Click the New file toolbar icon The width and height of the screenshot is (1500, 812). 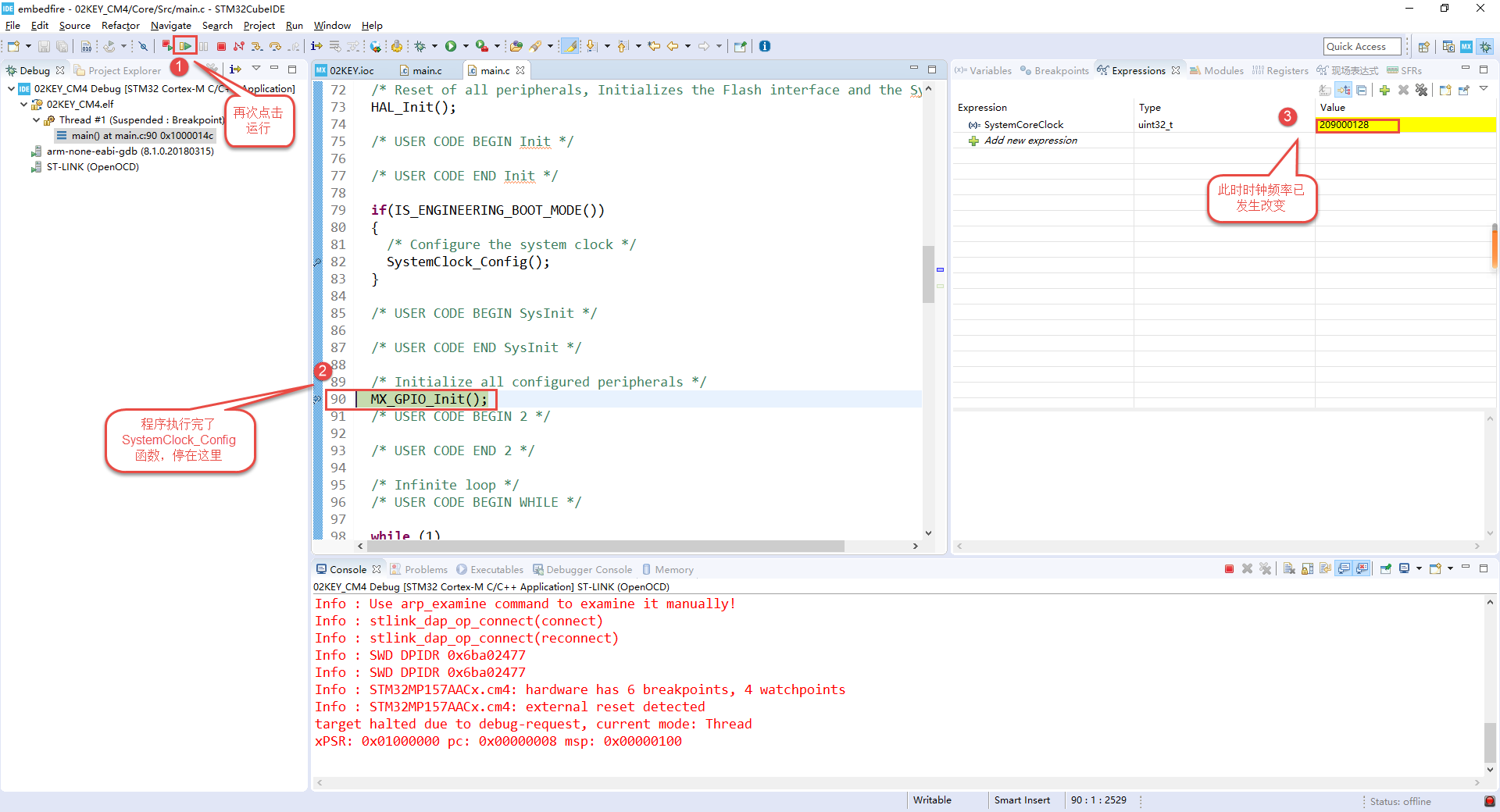pyautogui.click(x=13, y=46)
